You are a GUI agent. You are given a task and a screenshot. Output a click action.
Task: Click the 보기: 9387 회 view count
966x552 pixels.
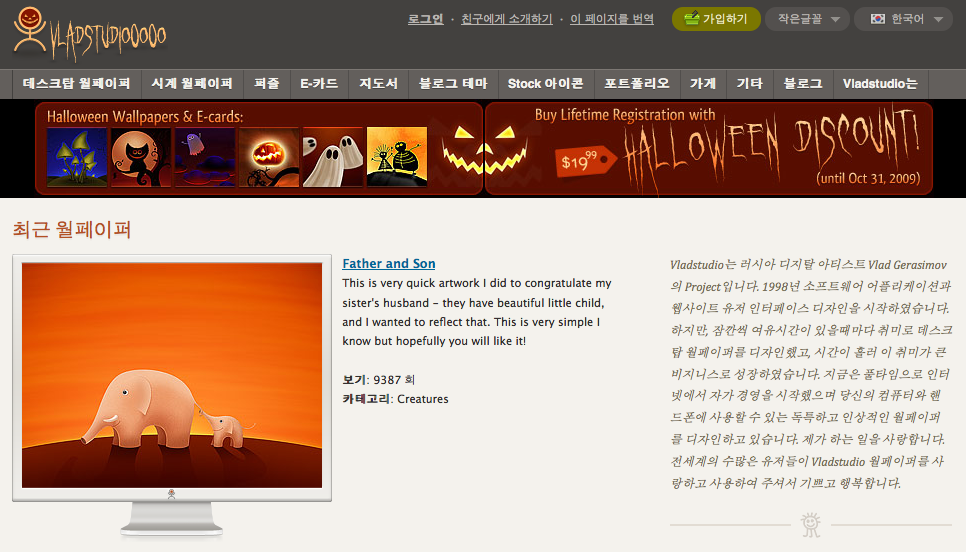pos(378,380)
